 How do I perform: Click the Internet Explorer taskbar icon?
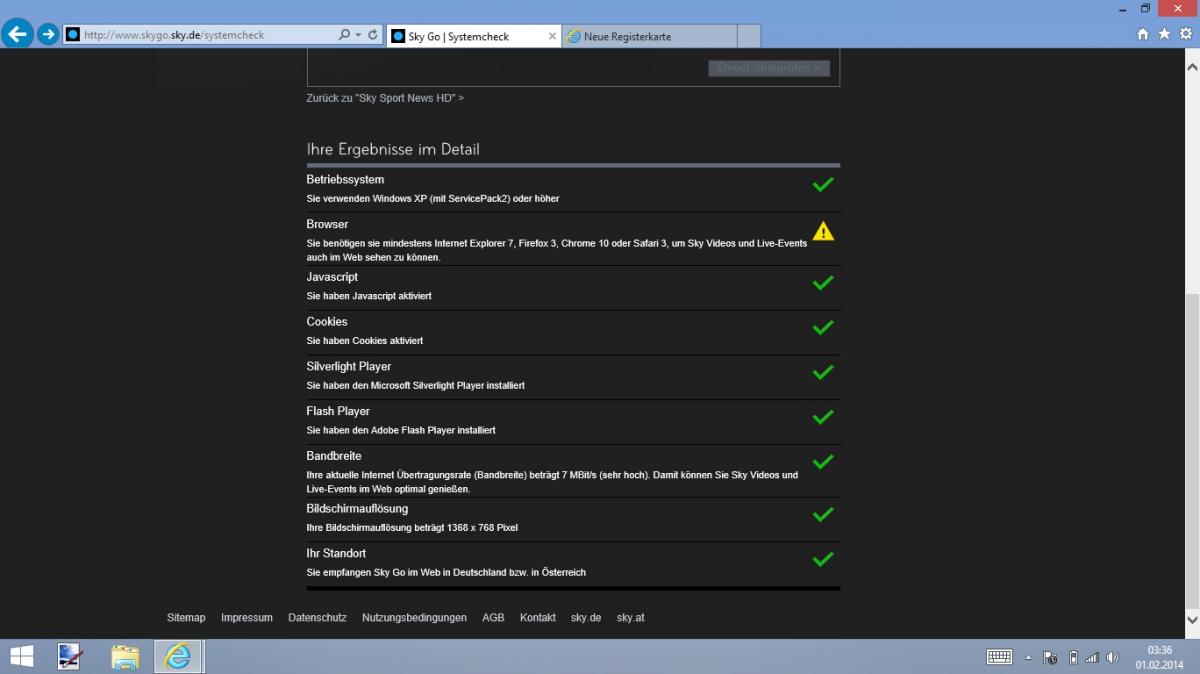(x=179, y=656)
